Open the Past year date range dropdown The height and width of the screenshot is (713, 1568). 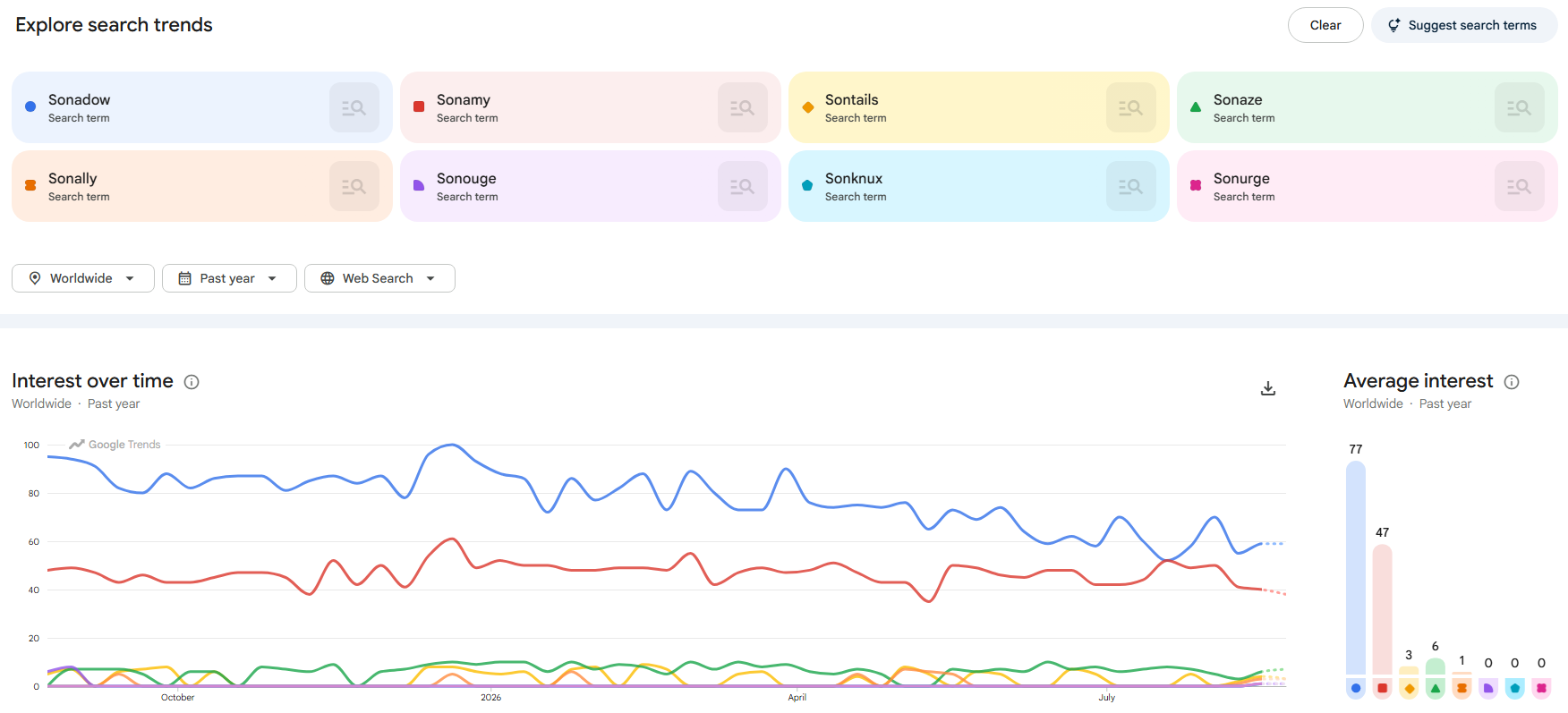tap(229, 278)
